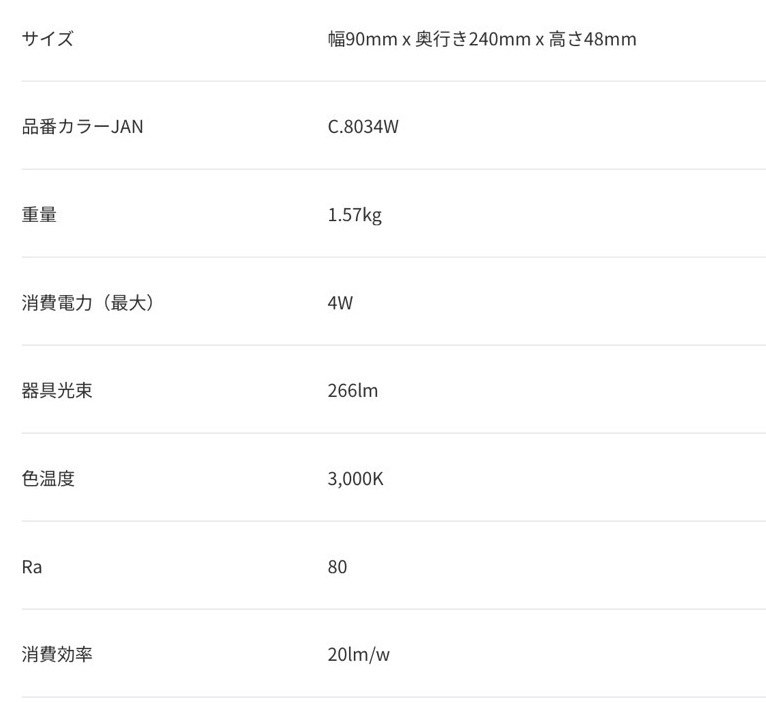This screenshot has width=766, height=702.
Task: Click the text 幅90mm in the size row
Action: pyautogui.click(x=362, y=39)
